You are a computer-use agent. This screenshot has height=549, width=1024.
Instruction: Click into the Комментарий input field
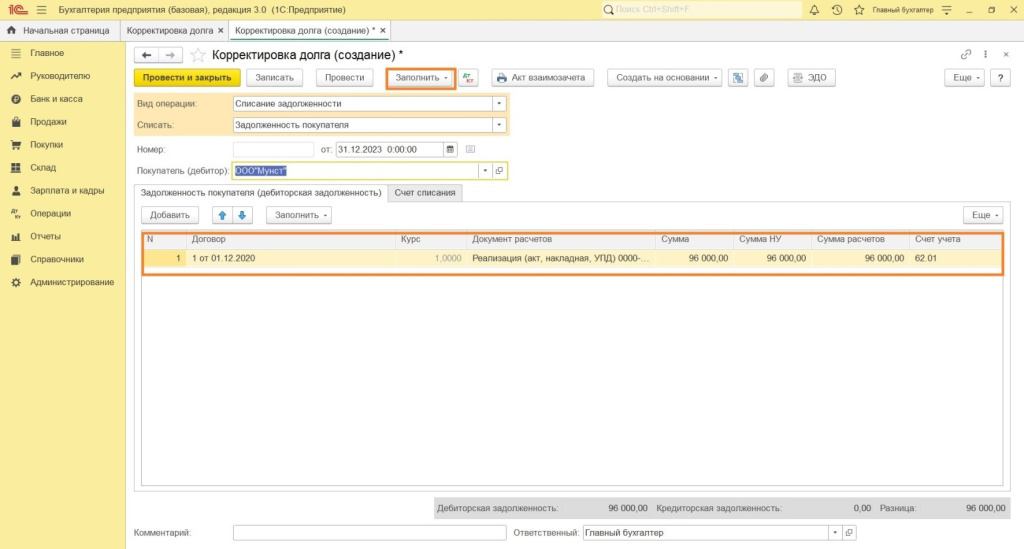(x=369, y=533)
